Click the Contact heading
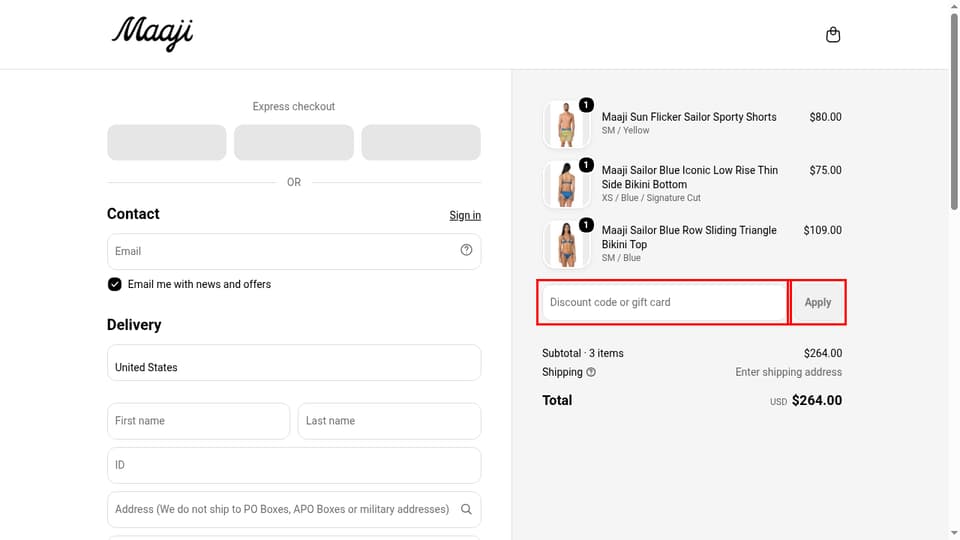This screenshot has height=540, width=960. 133,214
